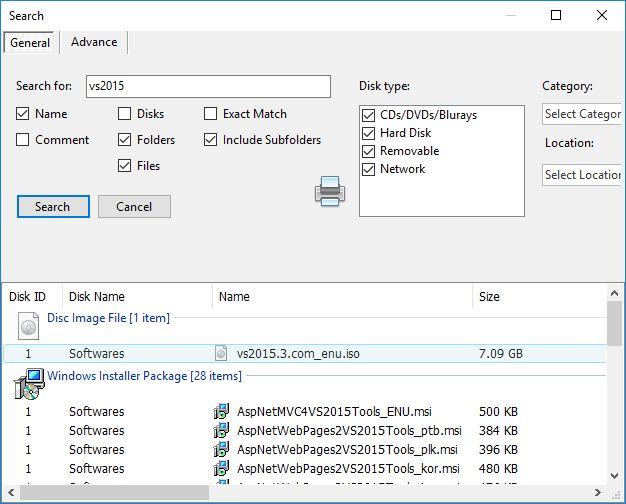This screenshot has width=626, height=504.
Task: Enable the Exact Match checkbox
Action: click(x=211, y=114)
